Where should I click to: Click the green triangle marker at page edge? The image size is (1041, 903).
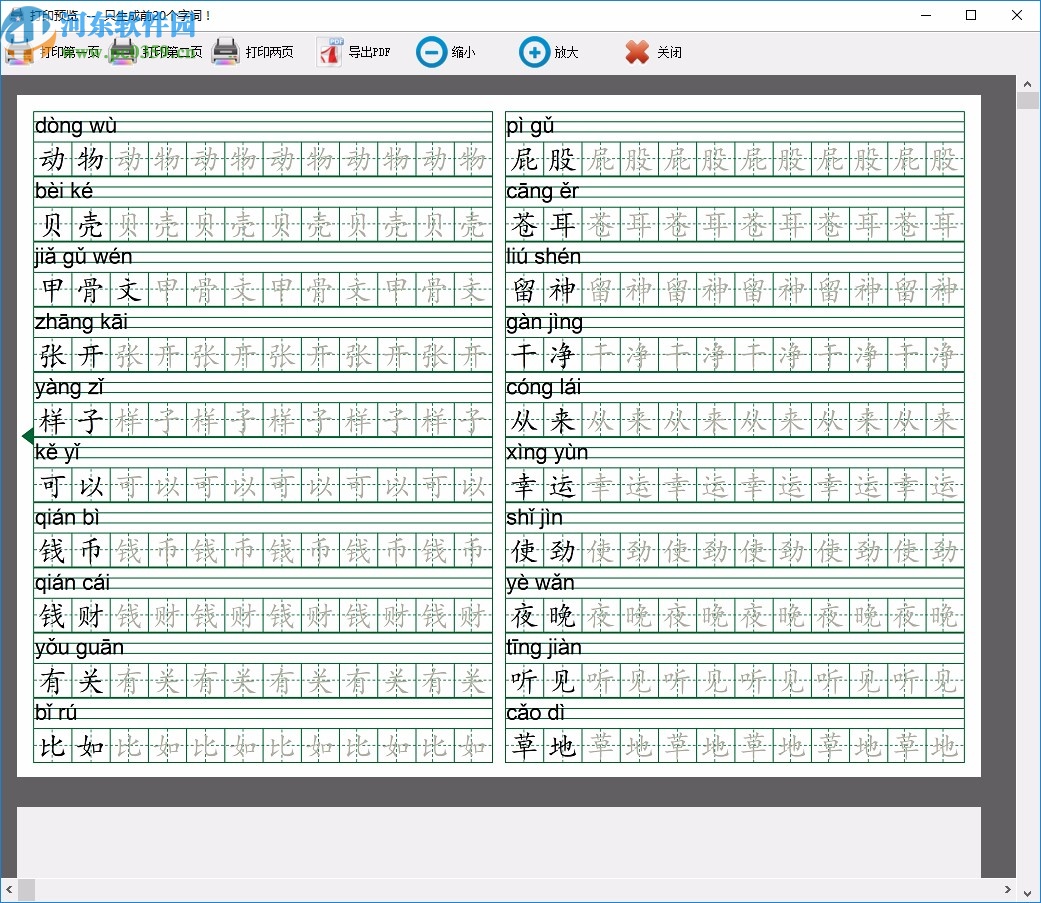click(x=27, y=435)
